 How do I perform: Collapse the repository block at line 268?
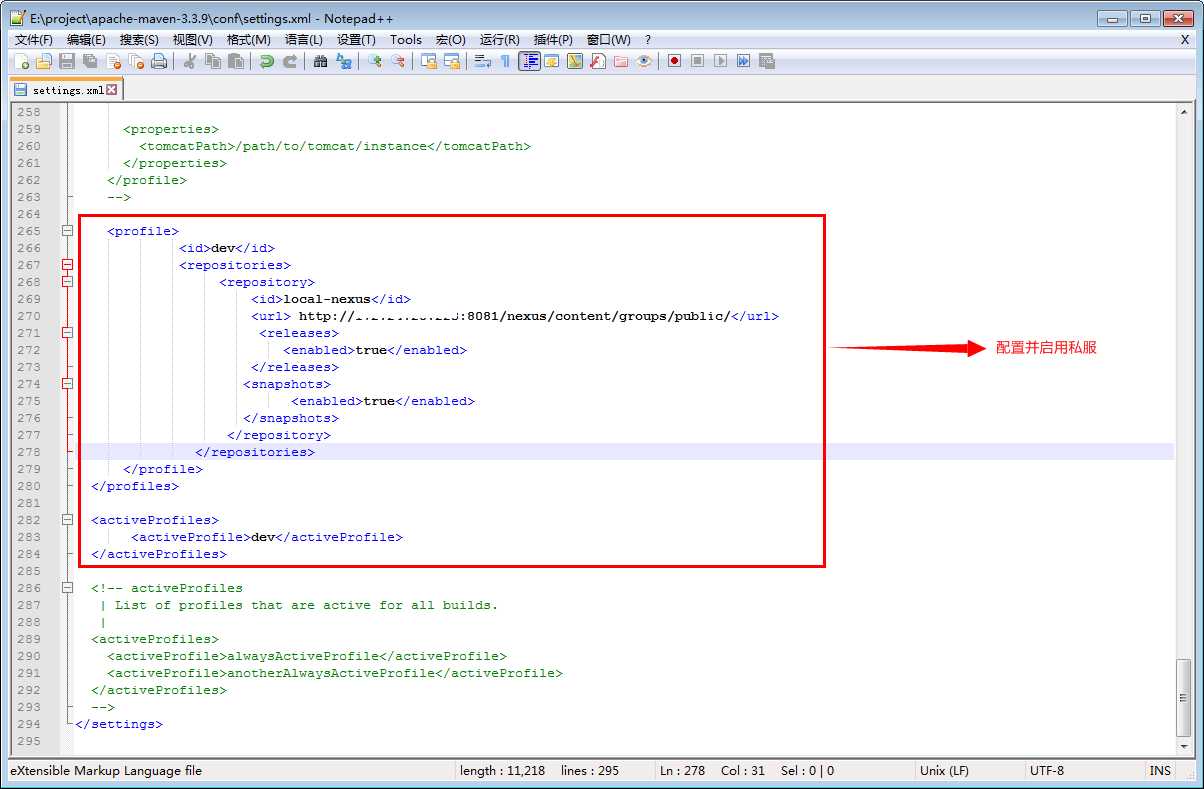68,282
